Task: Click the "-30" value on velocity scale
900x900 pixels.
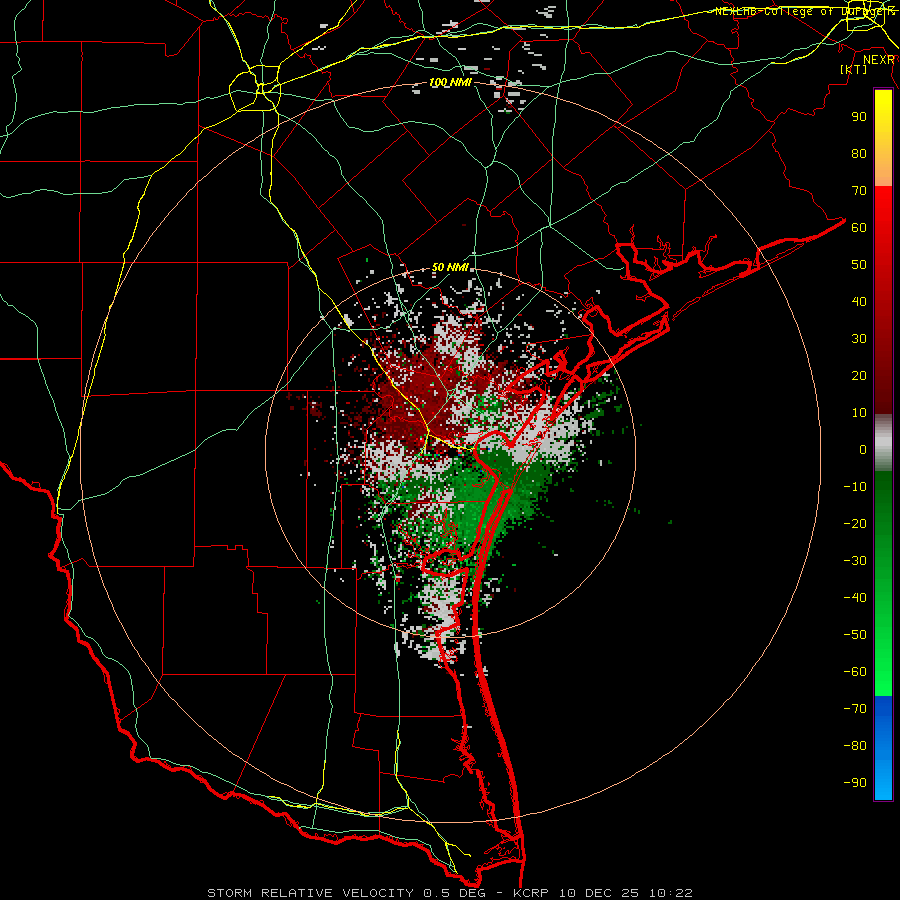Action: tap(855, 561)
